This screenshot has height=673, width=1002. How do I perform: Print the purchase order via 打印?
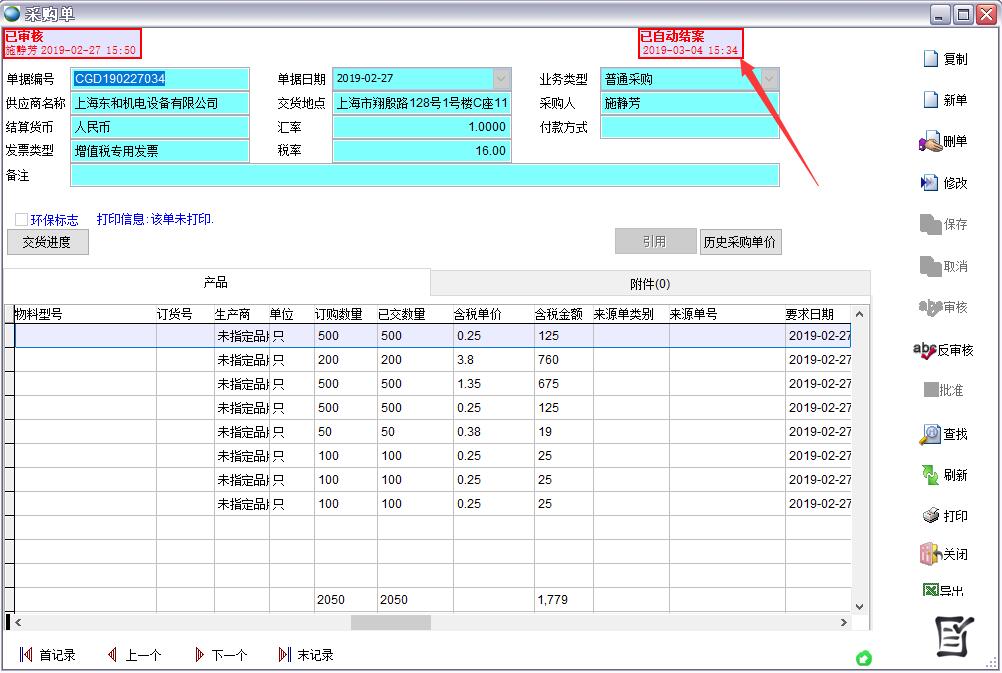tap(930, 516)
